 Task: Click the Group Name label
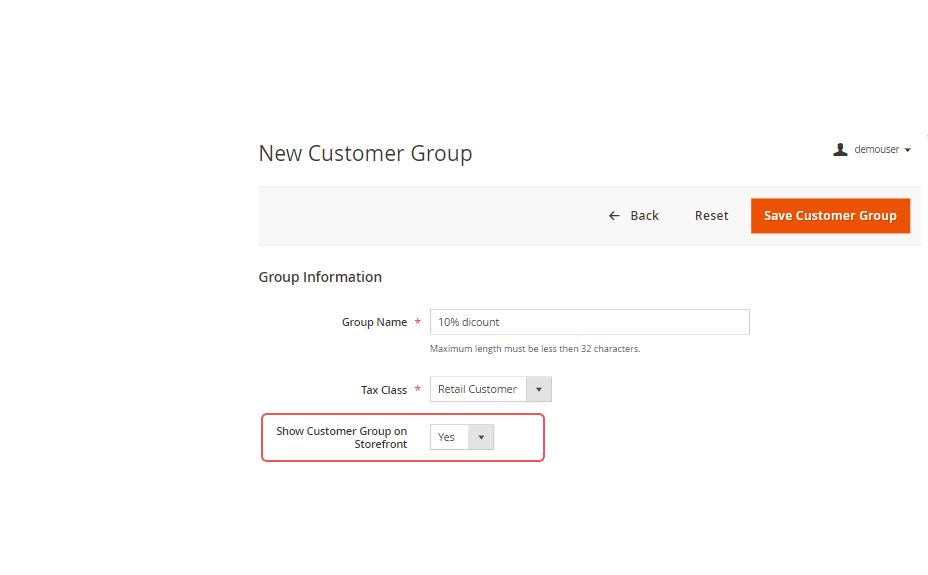click(x=374, y=322)
